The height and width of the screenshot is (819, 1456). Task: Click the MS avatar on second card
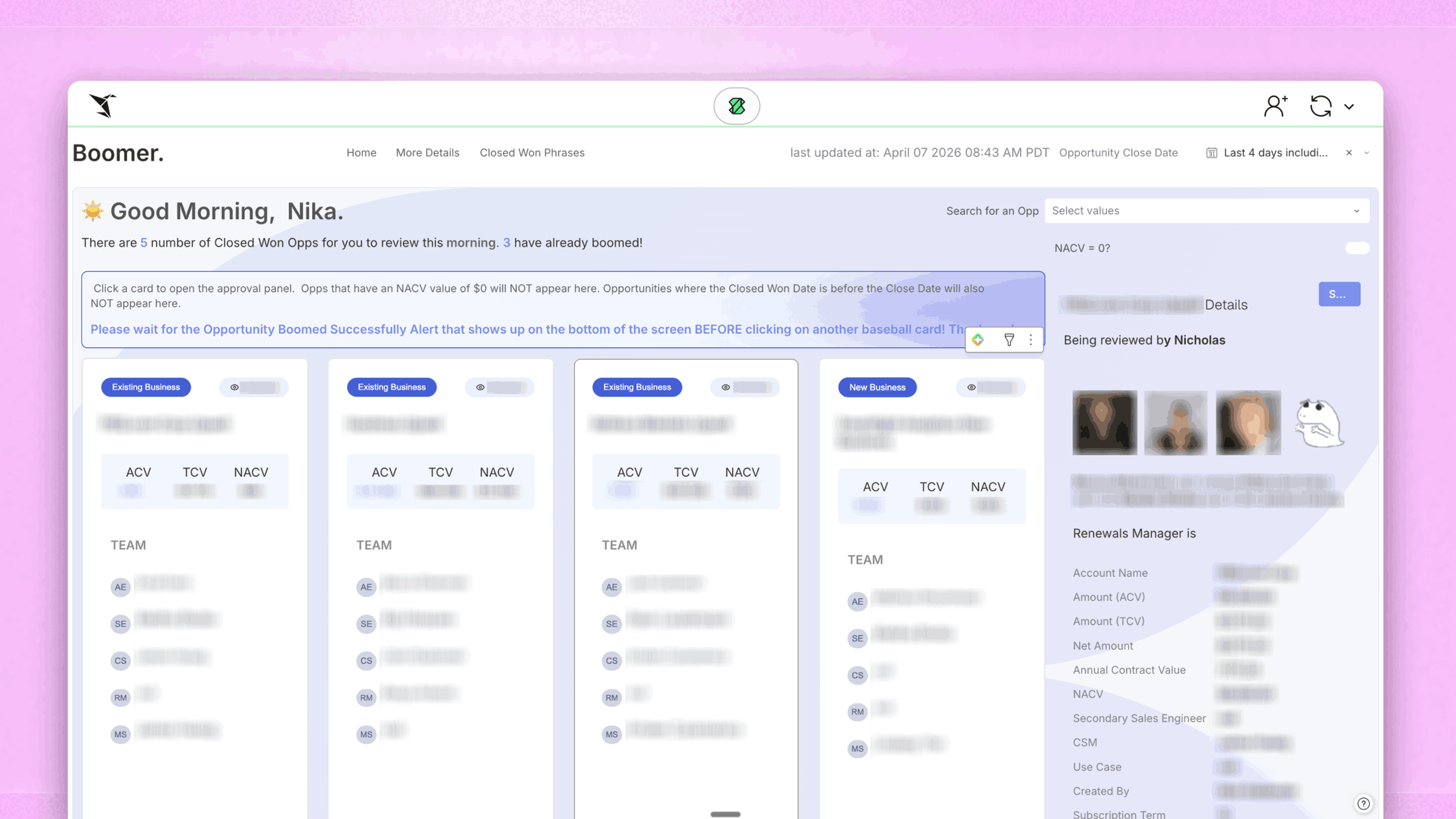coord(366,734)
